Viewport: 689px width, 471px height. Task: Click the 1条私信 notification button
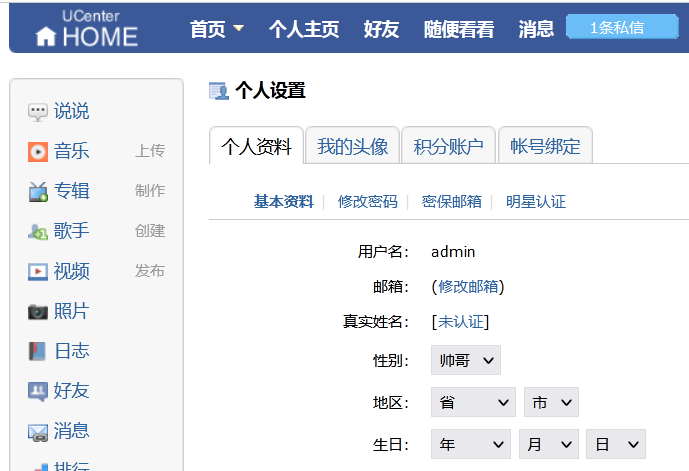[x=622, y=27]
